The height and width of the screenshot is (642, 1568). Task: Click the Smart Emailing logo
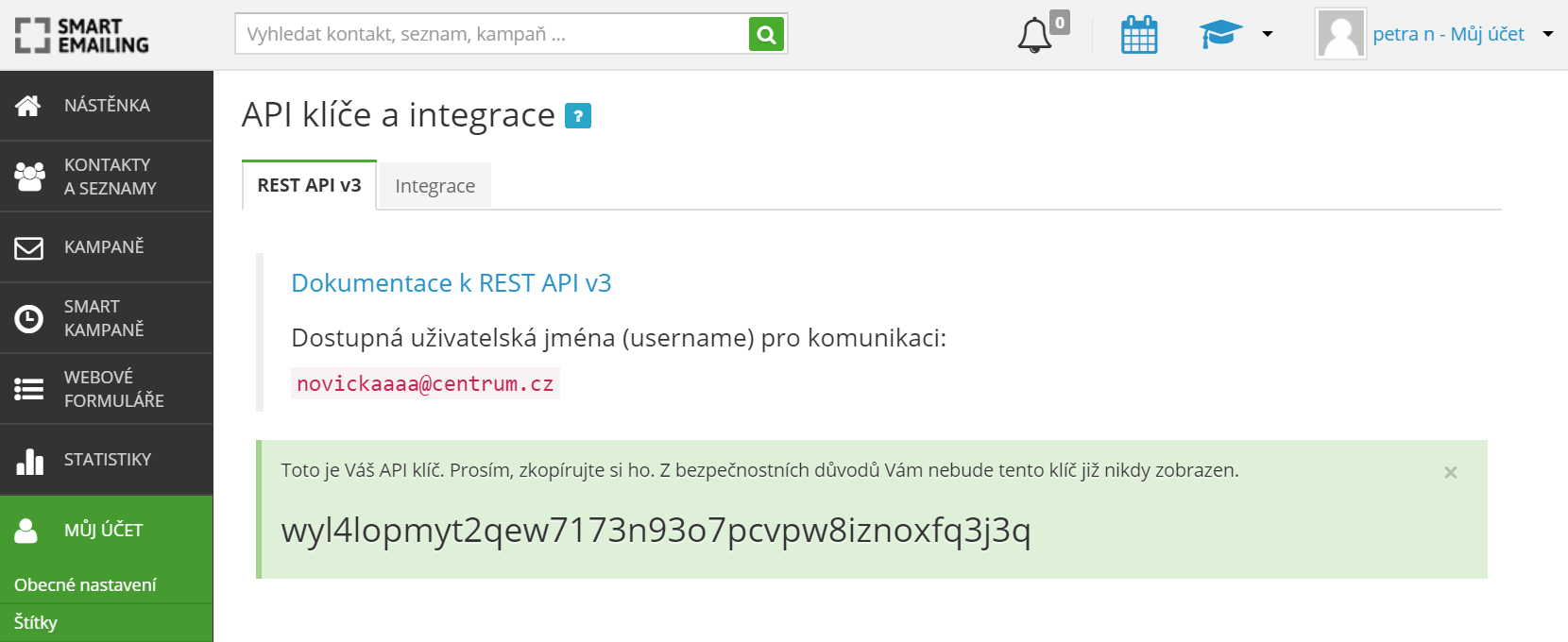(82, 35)
